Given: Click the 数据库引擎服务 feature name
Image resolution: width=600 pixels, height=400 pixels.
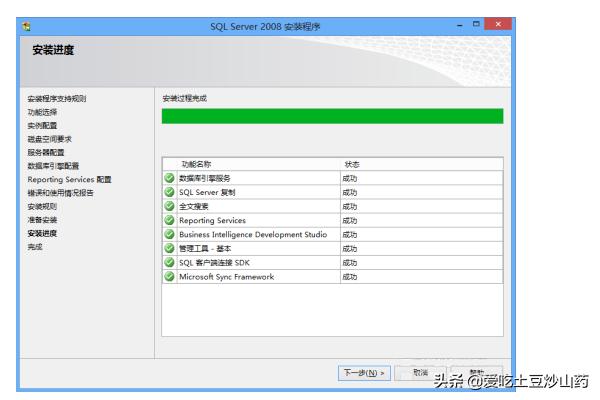Looking at the screenshot, I should tap(205, 178).
